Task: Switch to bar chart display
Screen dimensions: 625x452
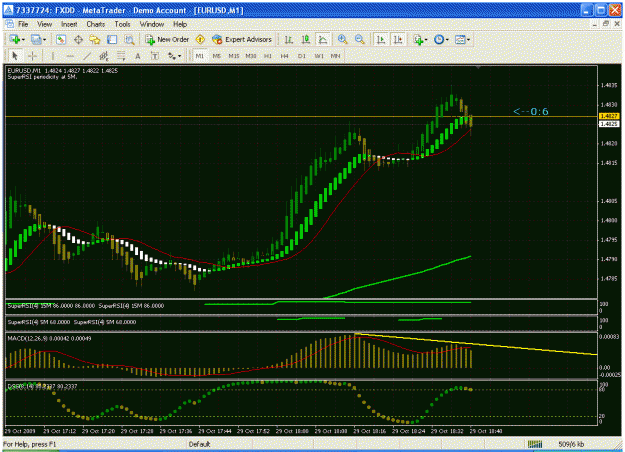Action: pyautogui.click(x=289, y=39)
